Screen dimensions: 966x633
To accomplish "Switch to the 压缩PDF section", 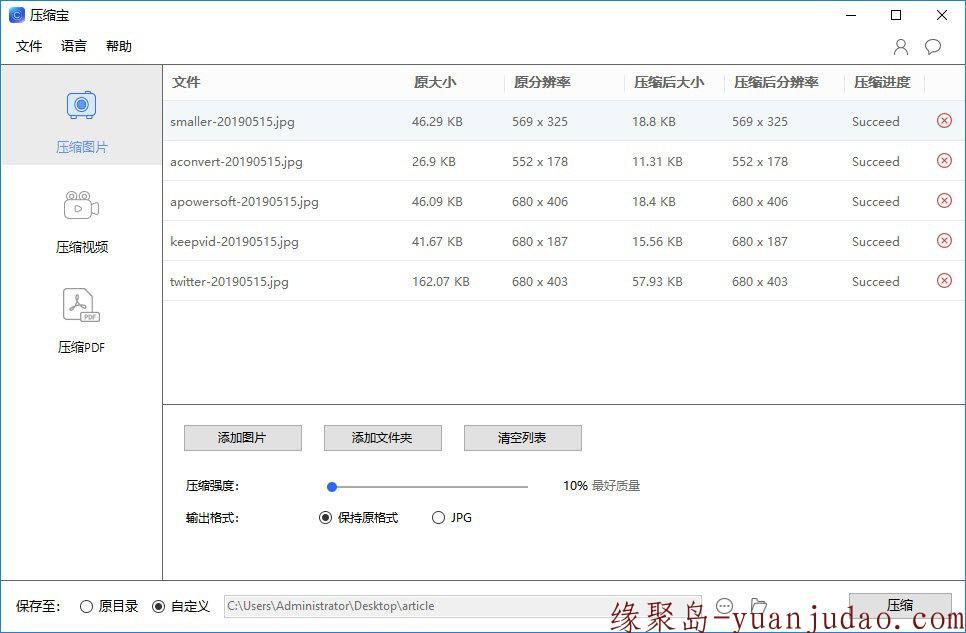I will click(81, 321).
